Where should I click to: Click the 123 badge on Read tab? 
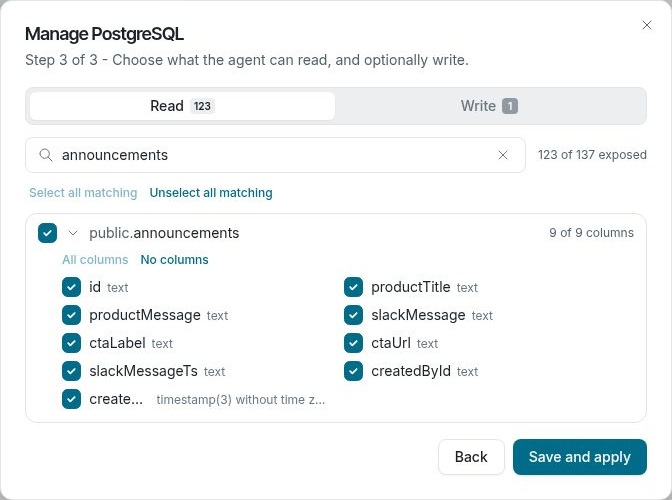pyautogui.click(x=202, y=106)
